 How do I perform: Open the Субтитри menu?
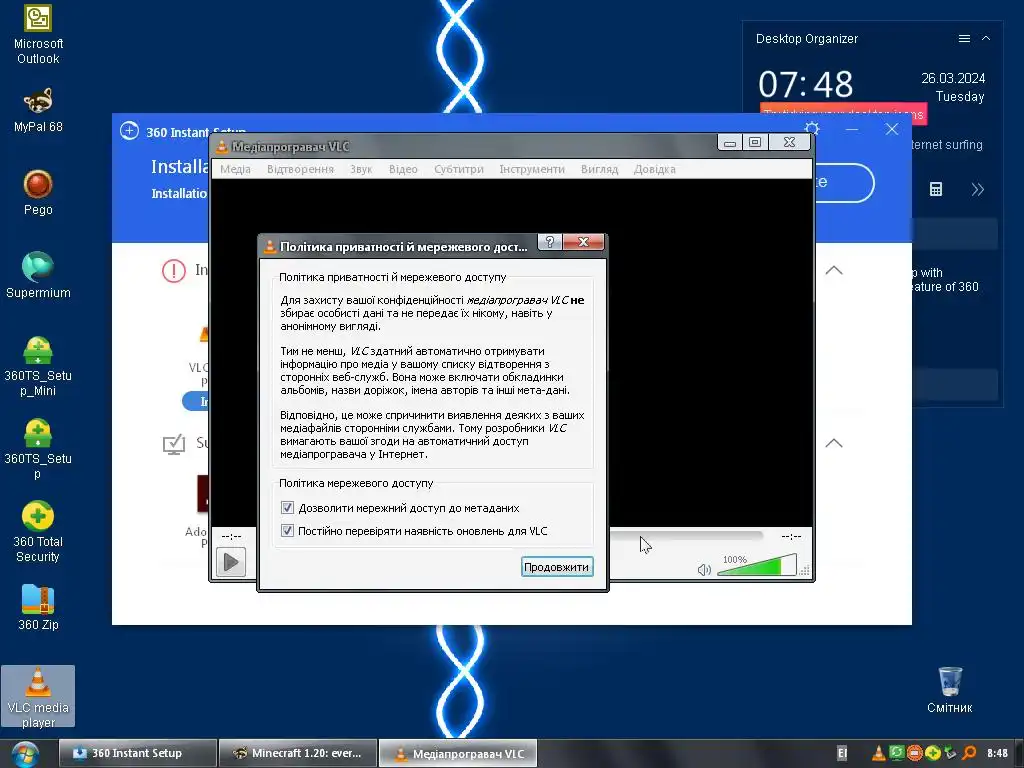coord(459,169)
